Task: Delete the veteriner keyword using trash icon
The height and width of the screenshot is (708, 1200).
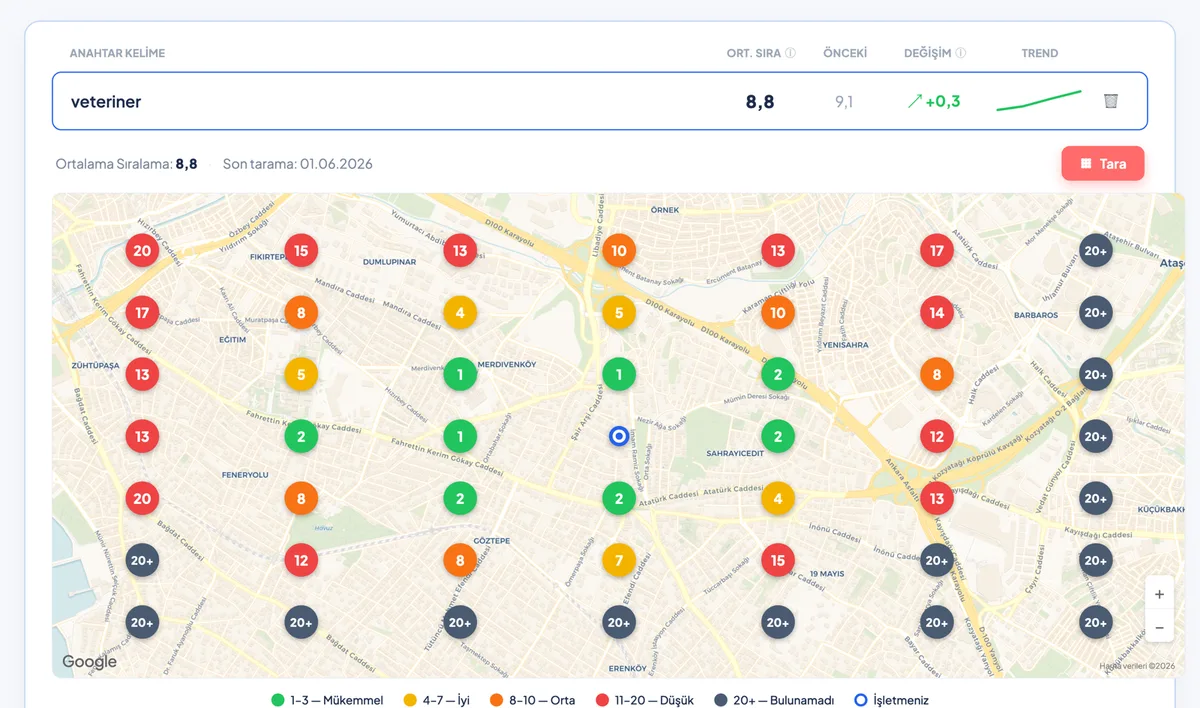Action: pyautogui.click(x=1110, y=101)
